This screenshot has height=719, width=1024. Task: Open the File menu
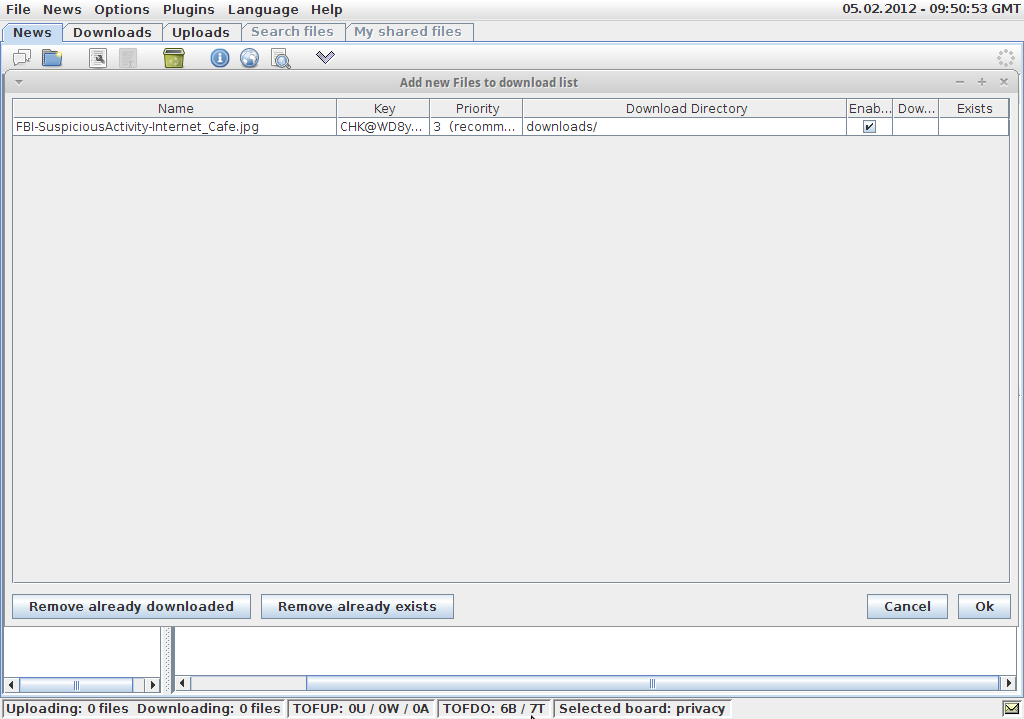pyautogui.click(x=18, y=10)
